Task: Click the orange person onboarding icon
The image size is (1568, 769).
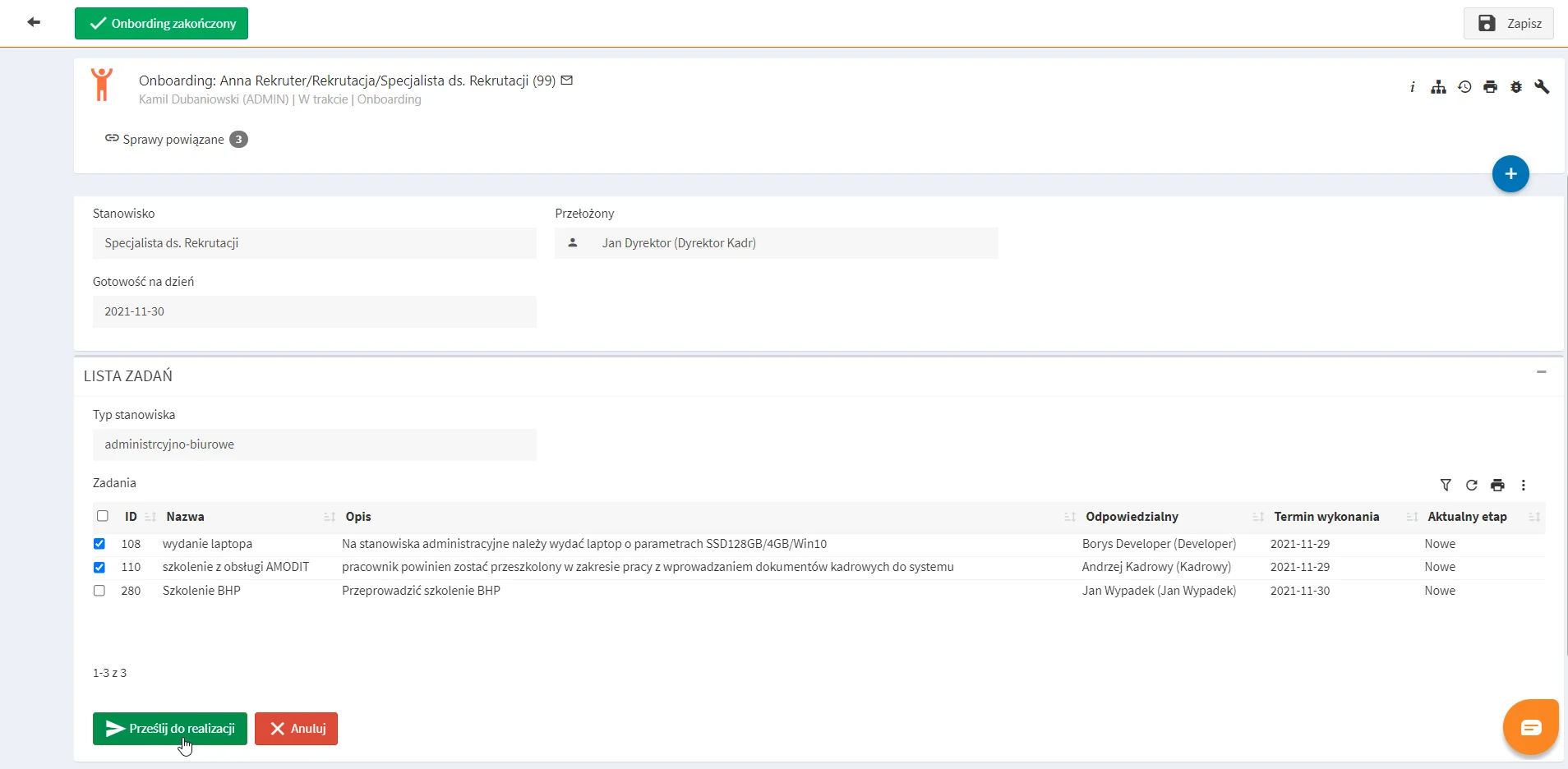Action: coord(102,85)
